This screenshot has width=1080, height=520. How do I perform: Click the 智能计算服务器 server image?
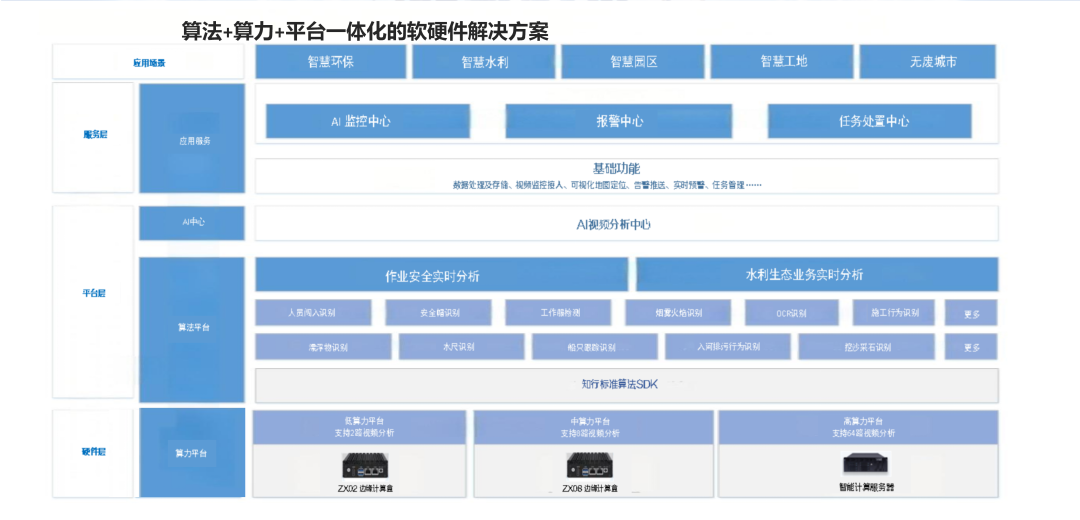pos(866,463)
